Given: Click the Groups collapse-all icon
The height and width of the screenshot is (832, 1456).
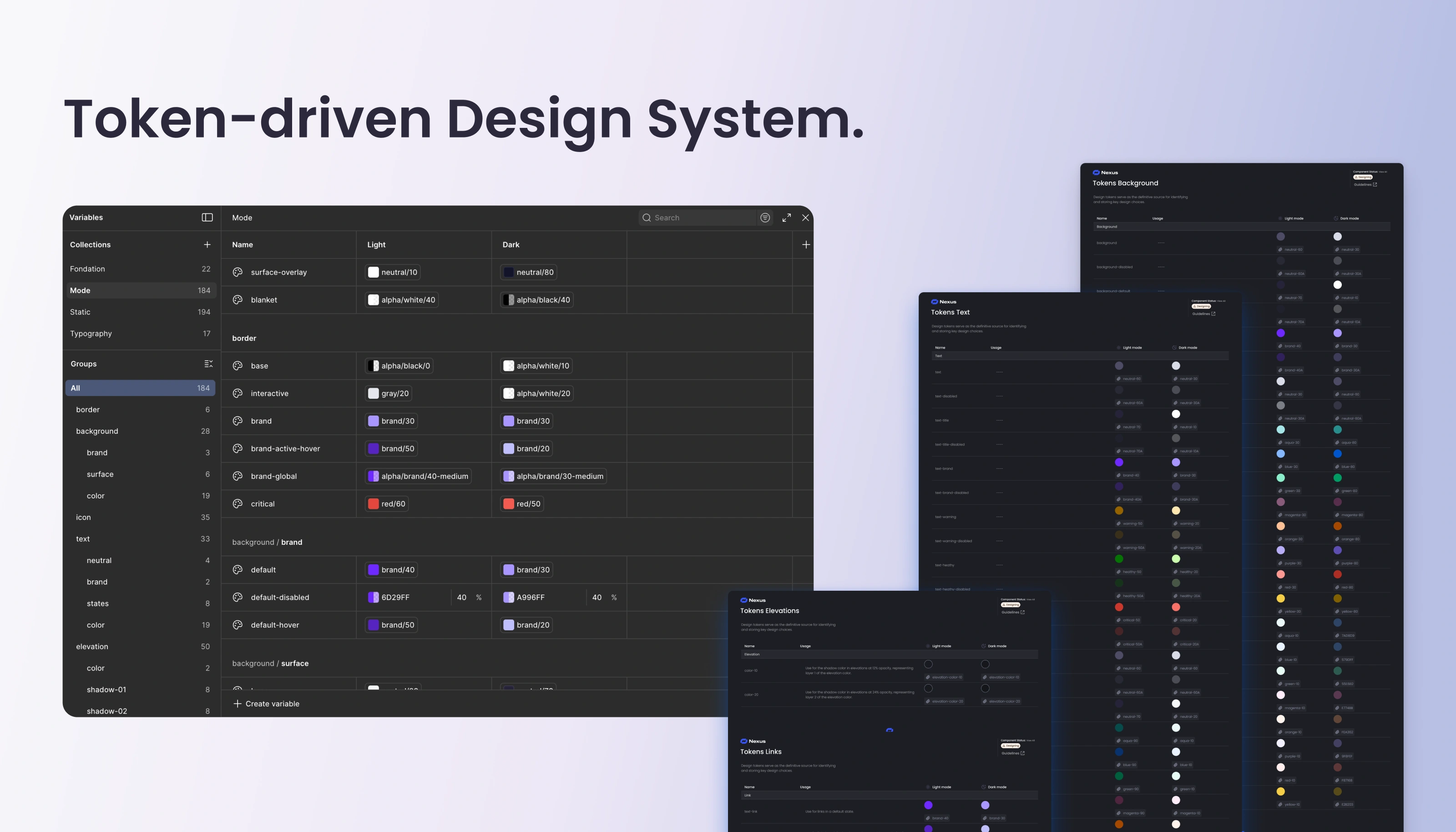Looking at the screenshot, I should (x=208, y=364).
